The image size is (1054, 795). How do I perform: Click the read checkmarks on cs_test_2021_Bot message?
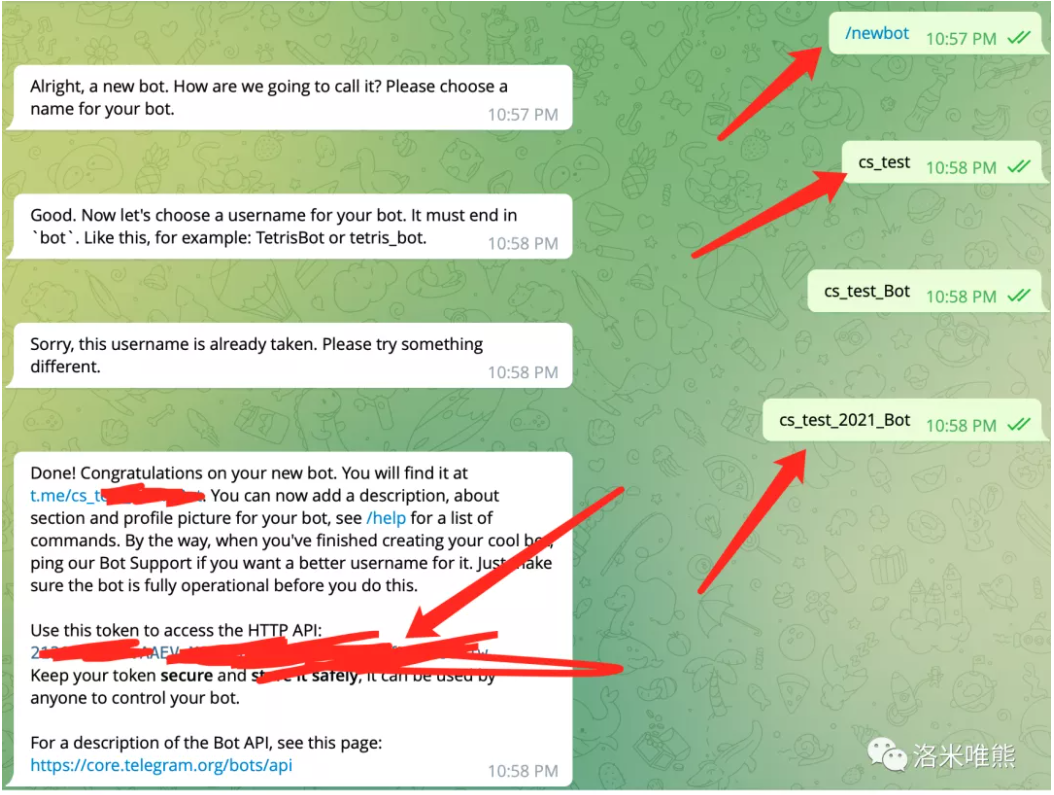1019,425
